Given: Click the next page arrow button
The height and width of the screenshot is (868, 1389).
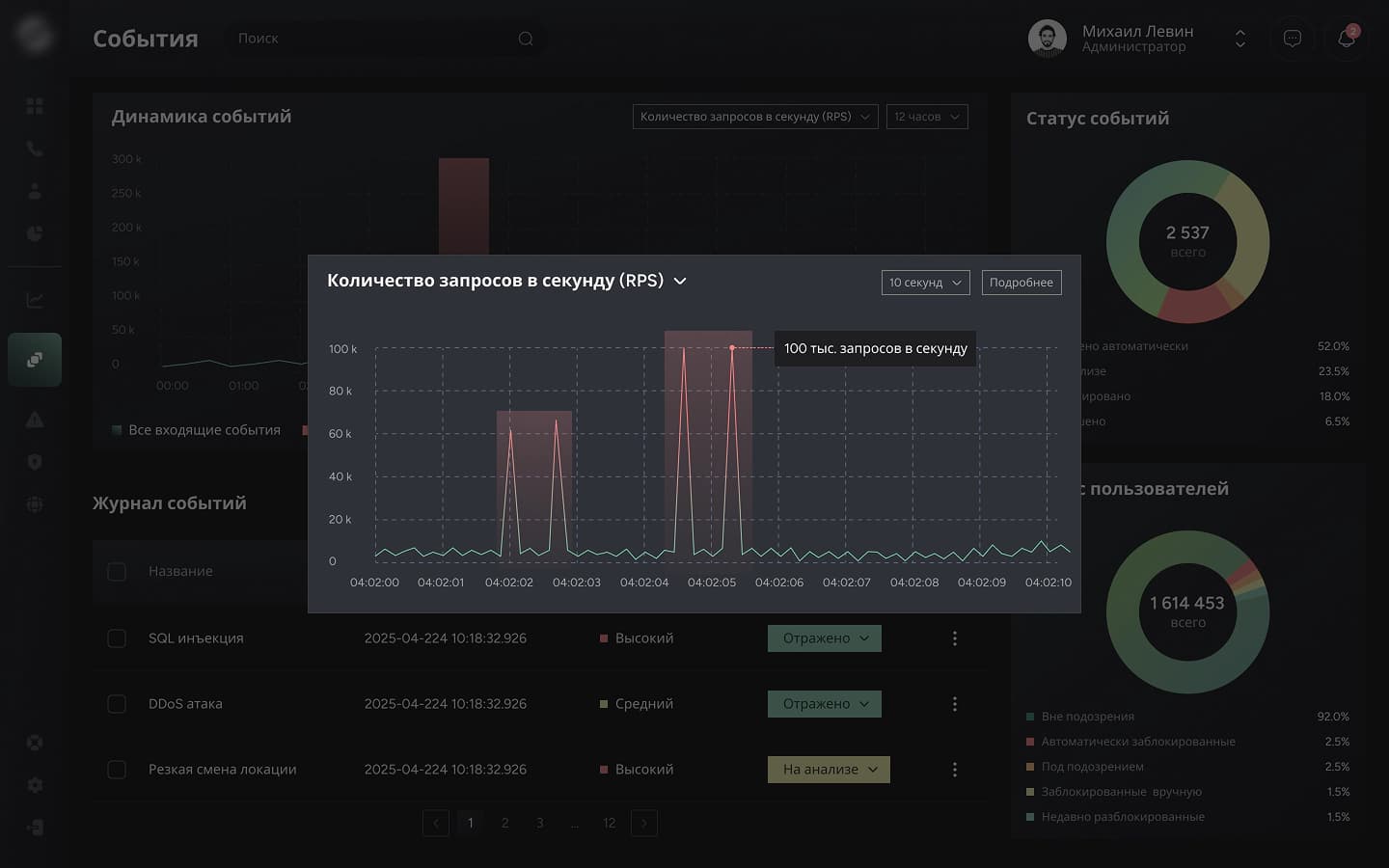Looking at the screenshot, I should [643, 823].
